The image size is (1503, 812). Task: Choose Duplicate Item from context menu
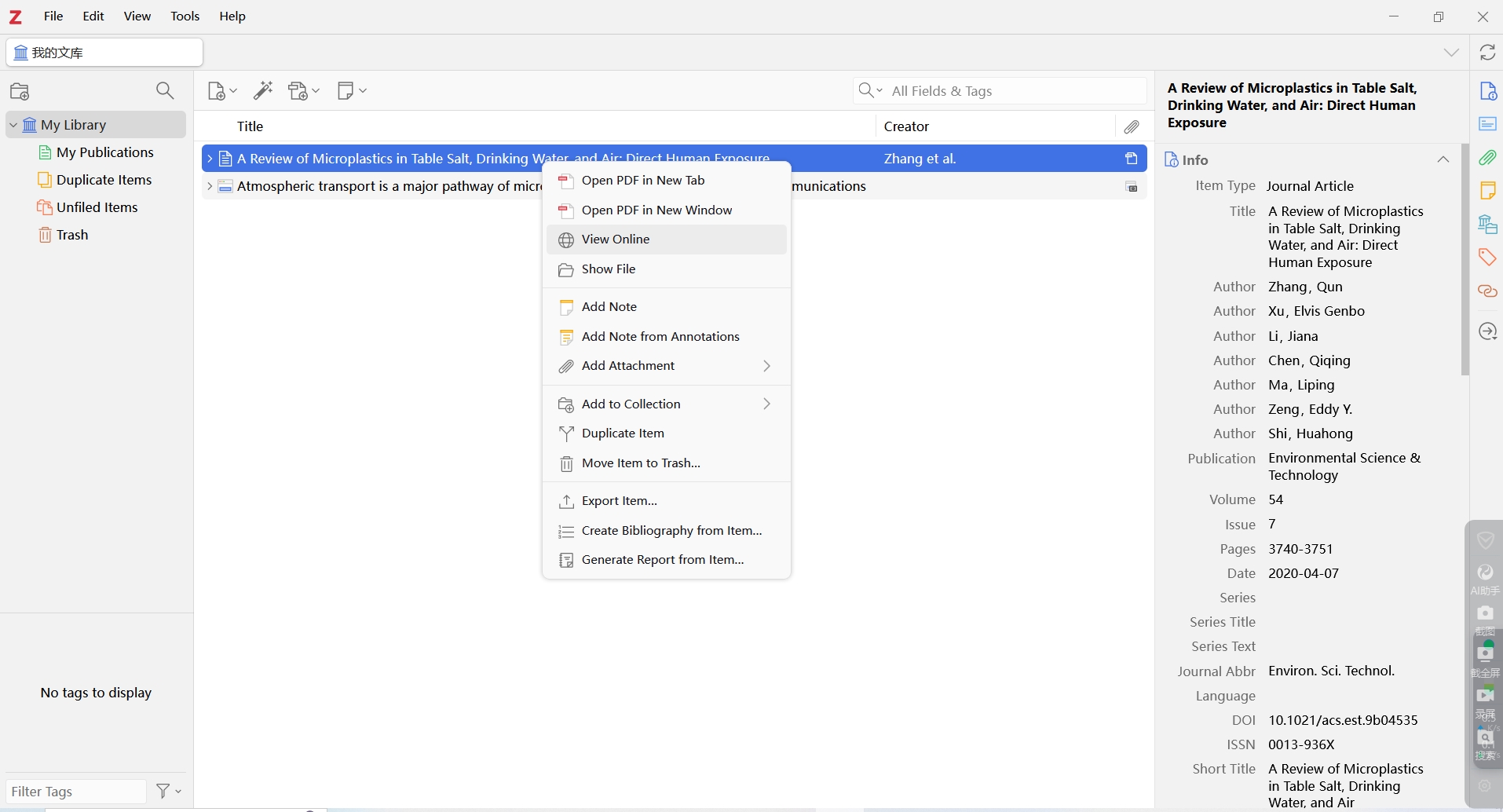(x=667, y=433)
